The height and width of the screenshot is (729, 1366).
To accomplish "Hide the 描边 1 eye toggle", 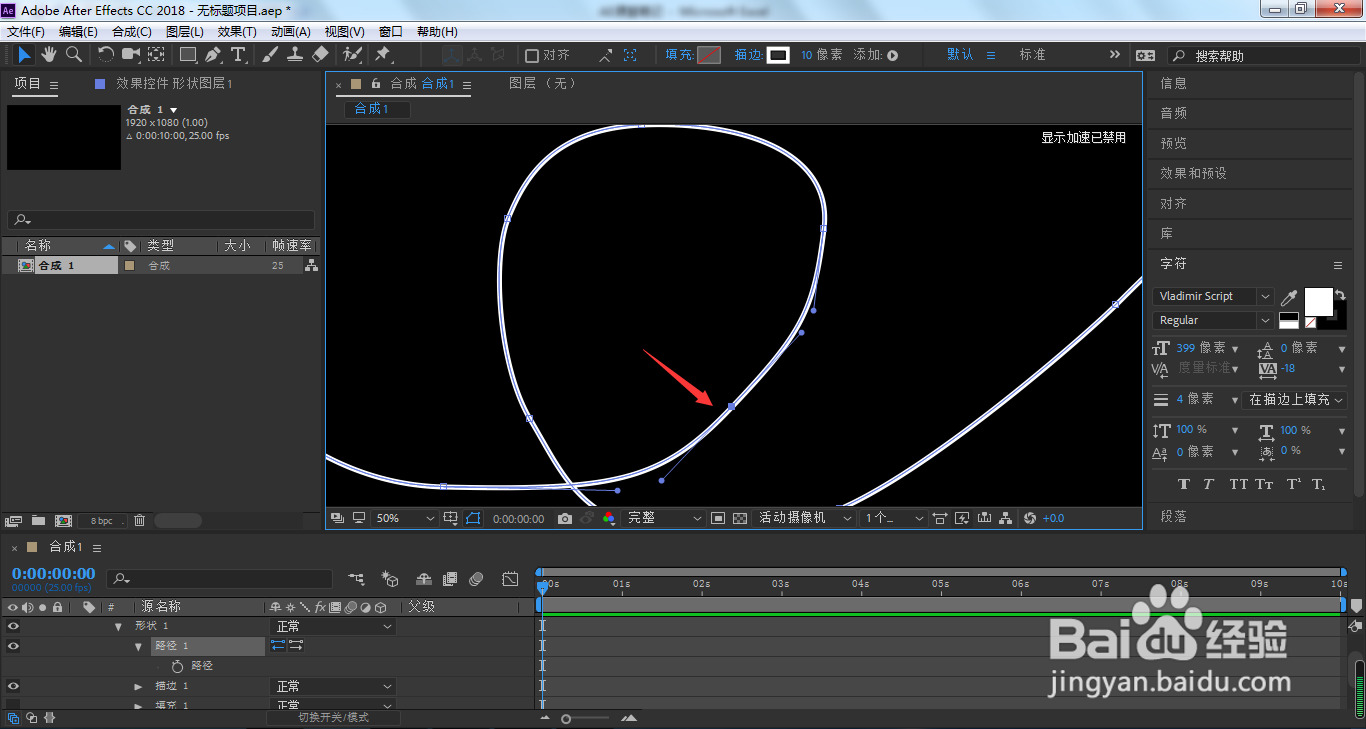I will click(x=13, y=686).
